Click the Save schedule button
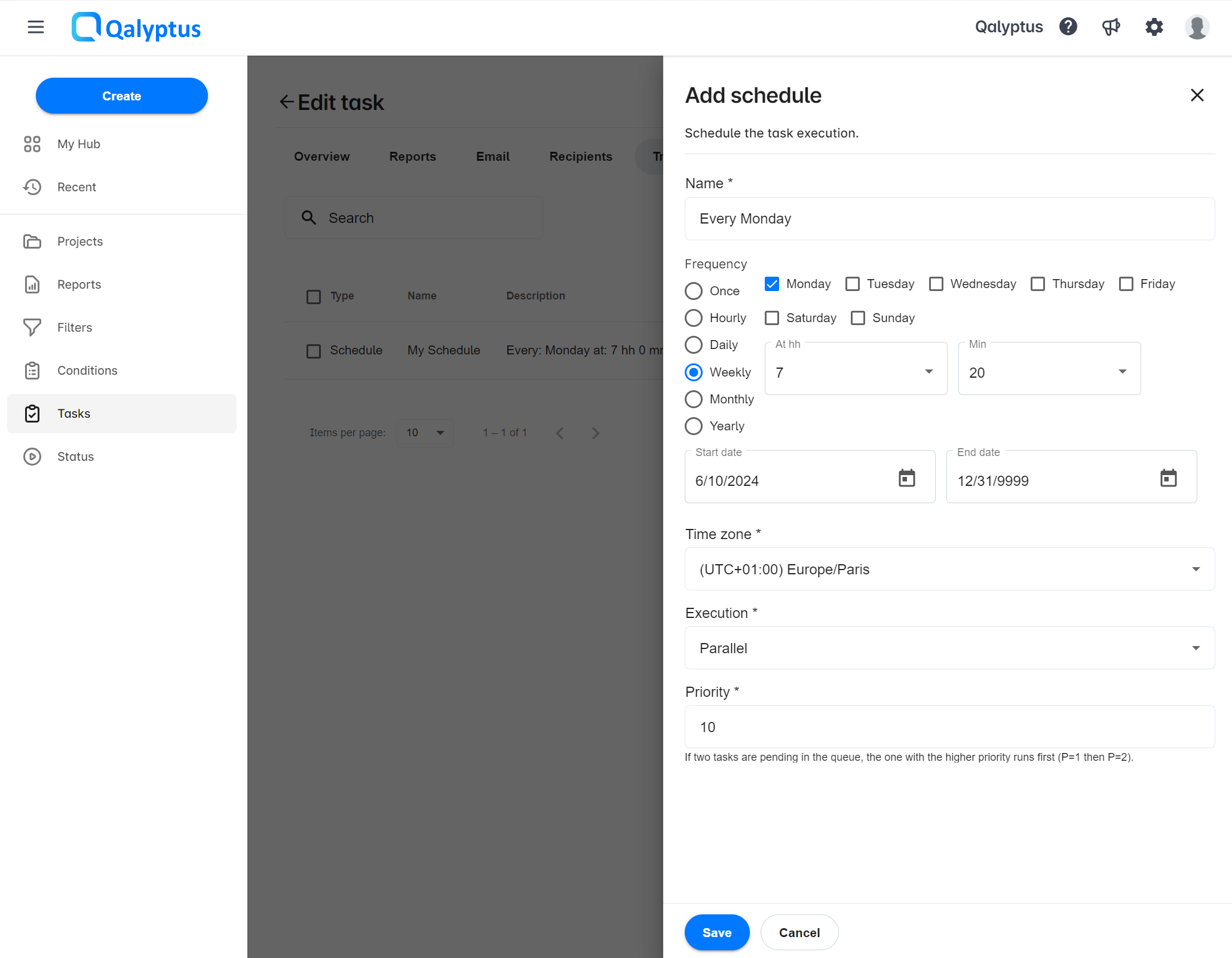 click(716, 932)
